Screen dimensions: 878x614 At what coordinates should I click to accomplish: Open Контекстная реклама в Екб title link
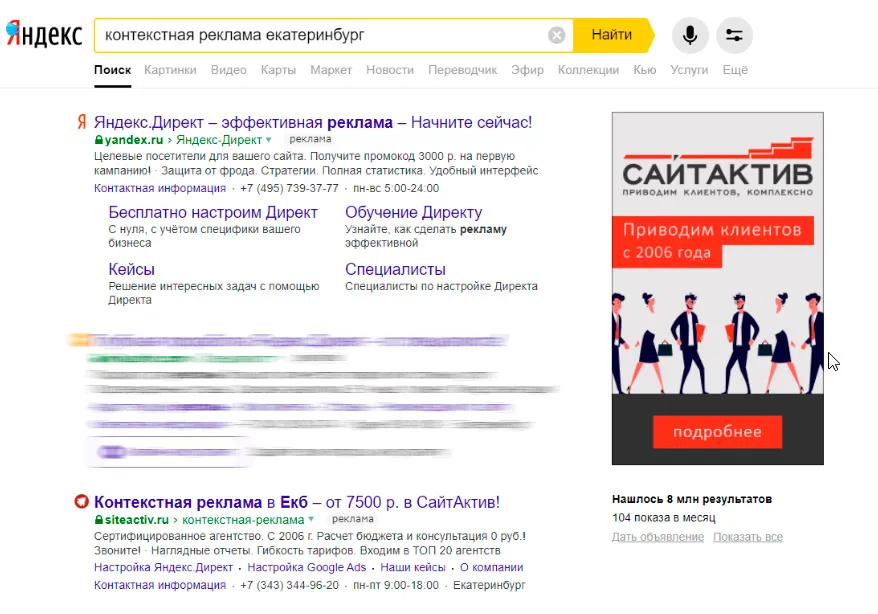coord(297,502)
